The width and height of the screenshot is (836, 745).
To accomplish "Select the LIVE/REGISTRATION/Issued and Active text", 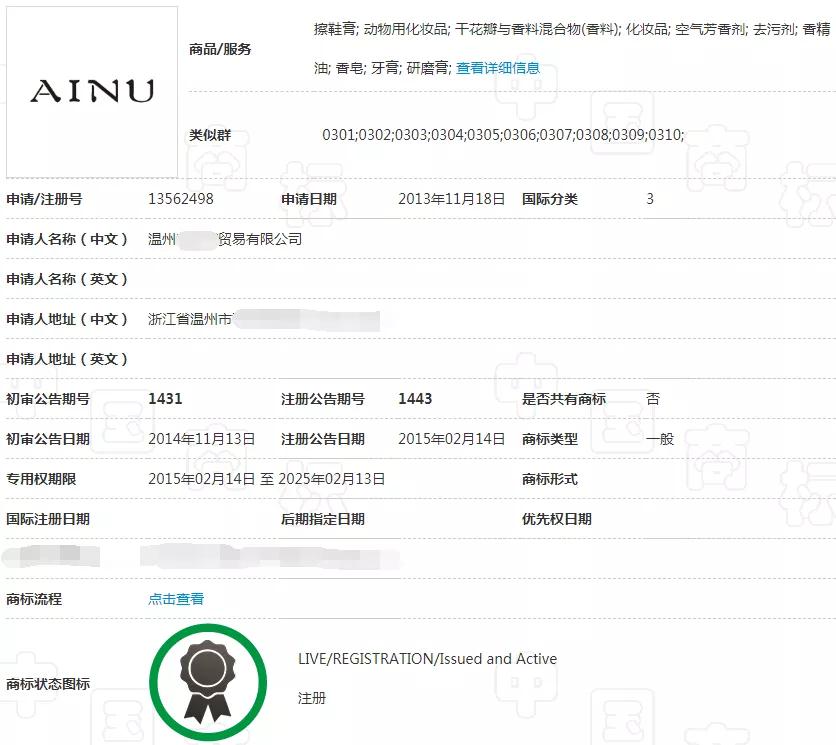I will [x=428, y=659].
